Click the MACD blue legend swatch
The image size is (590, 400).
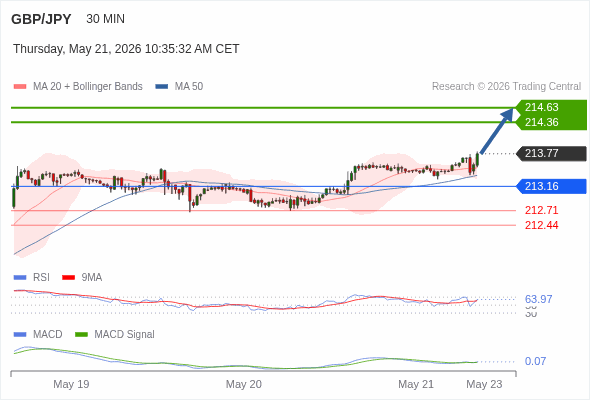20,335
